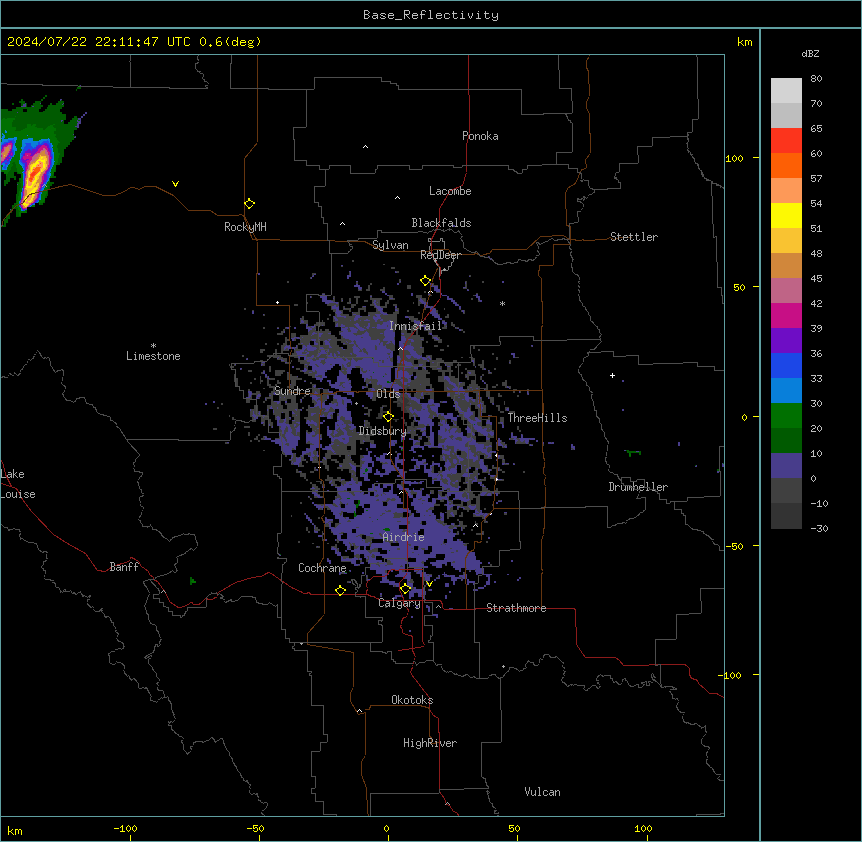Click the Stettler town label
The width and height of the screenshot is (862, 842).
[634, 237]
